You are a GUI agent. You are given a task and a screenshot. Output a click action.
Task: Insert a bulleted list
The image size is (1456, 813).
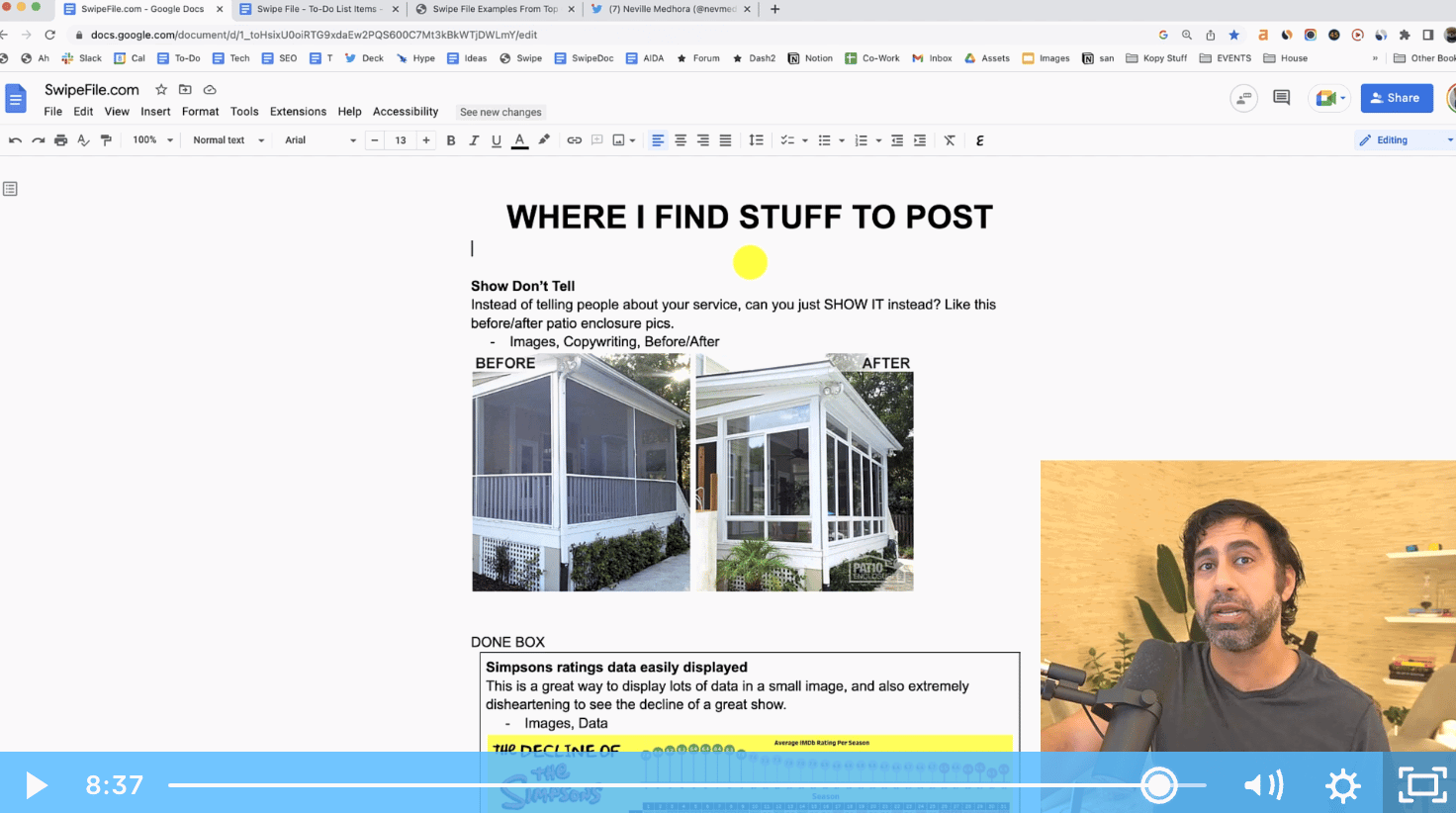824,140
